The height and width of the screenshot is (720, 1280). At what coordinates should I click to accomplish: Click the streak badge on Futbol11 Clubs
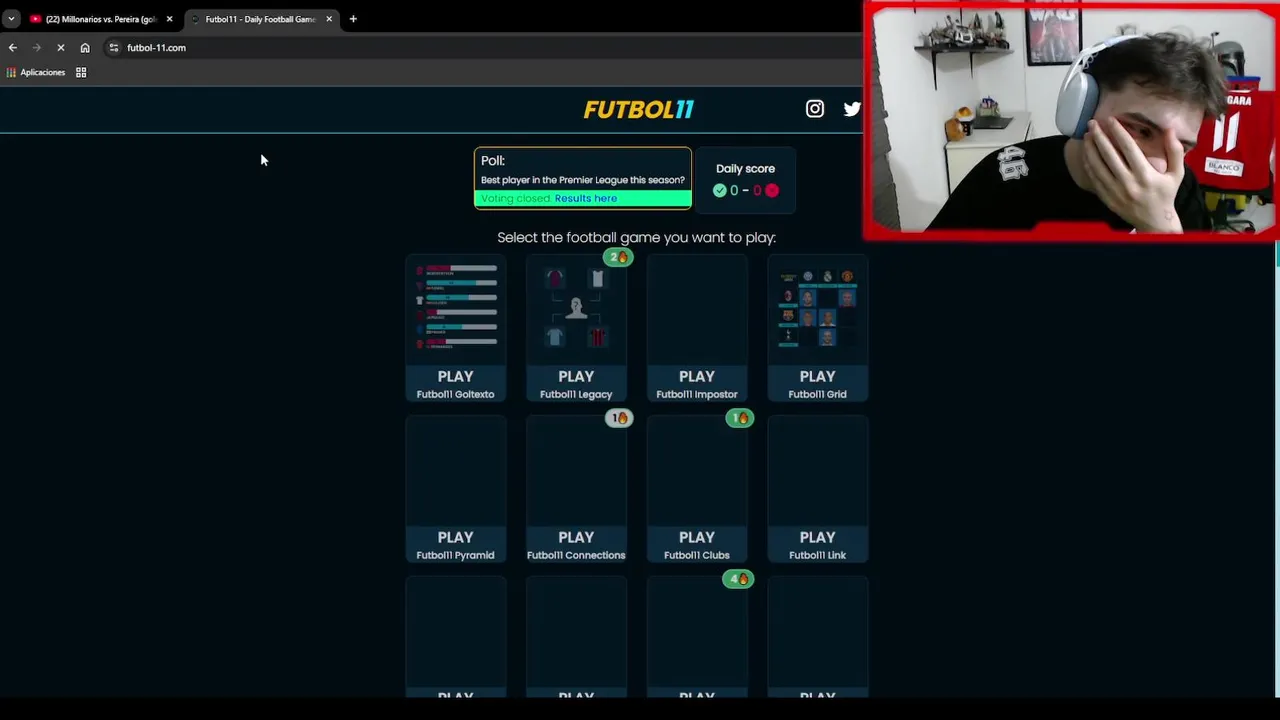739,418
